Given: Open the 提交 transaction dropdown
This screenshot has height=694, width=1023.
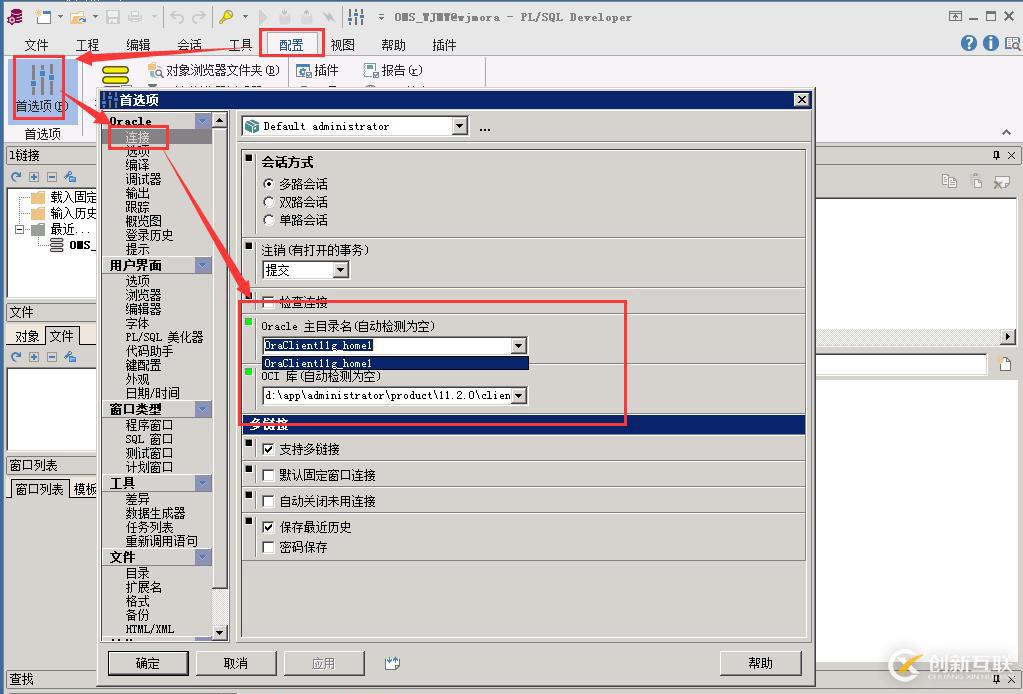Looking at the screenshot, I should point(339,269).
